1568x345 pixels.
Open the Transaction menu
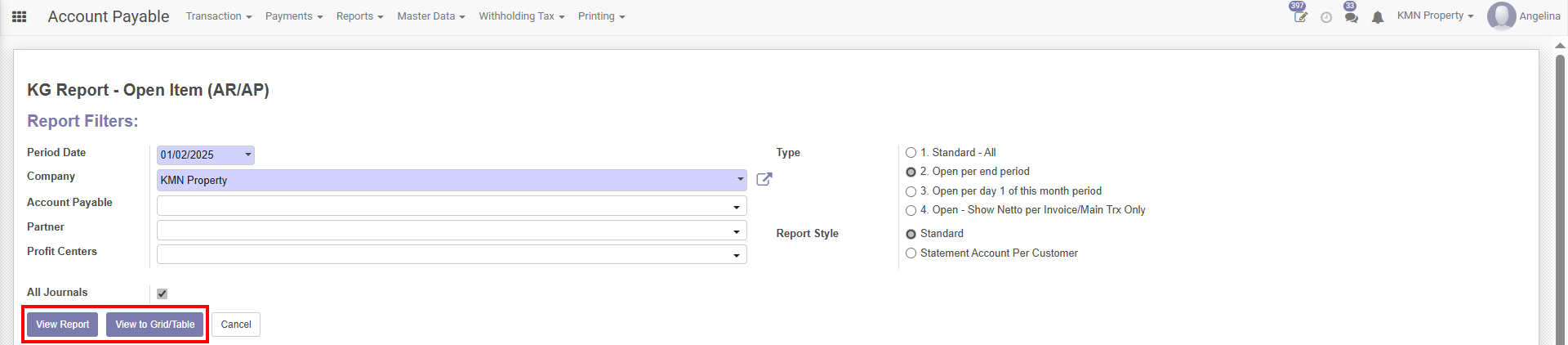[218, 16]
